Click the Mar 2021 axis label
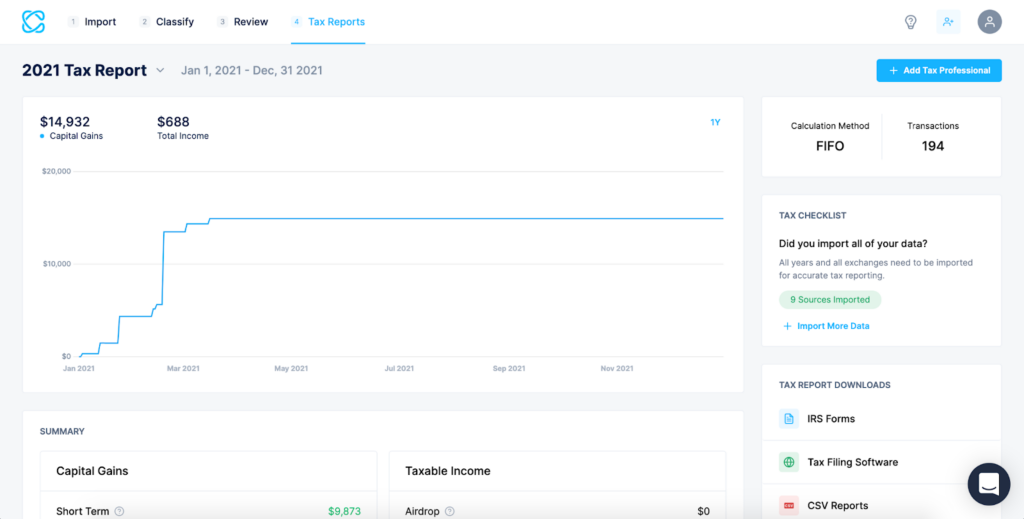 pos(183,368)
